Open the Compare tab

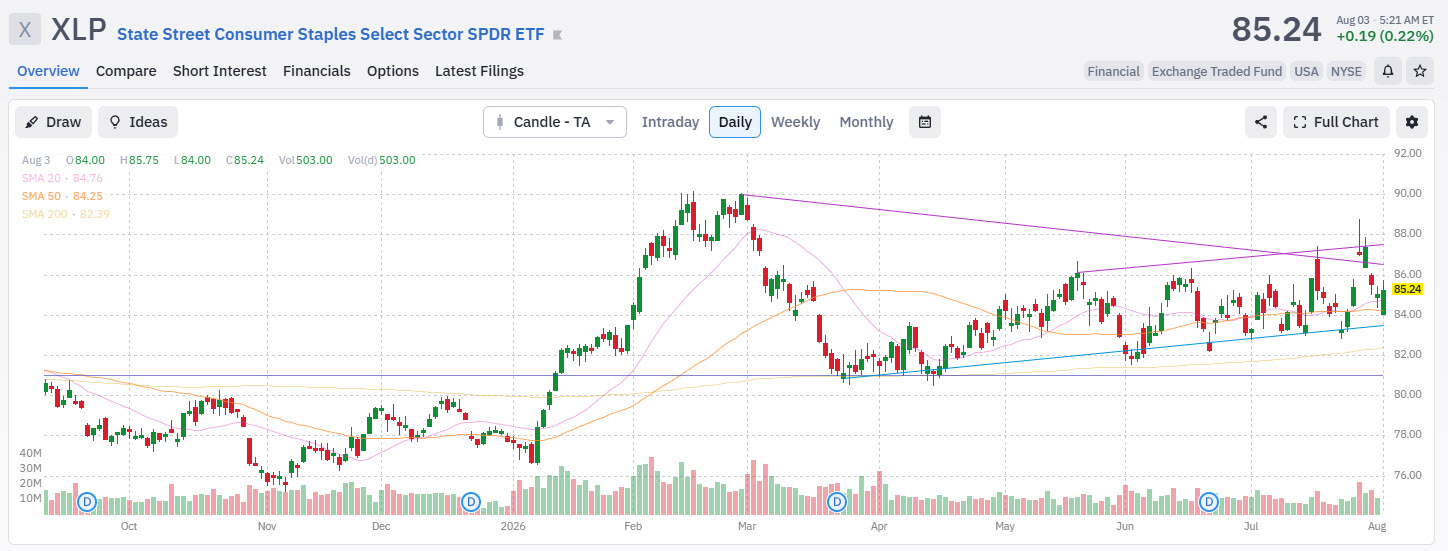(x=126, y=71)
